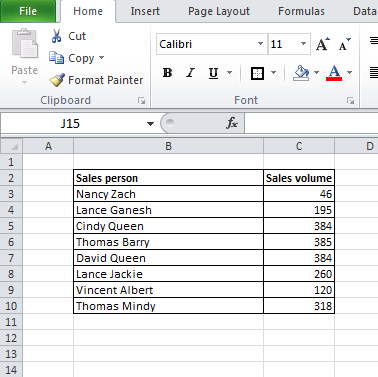This screenshot has height=377, width=378.
Task: Apply the fill color paint bucket
Action: (x=301, y=73)
